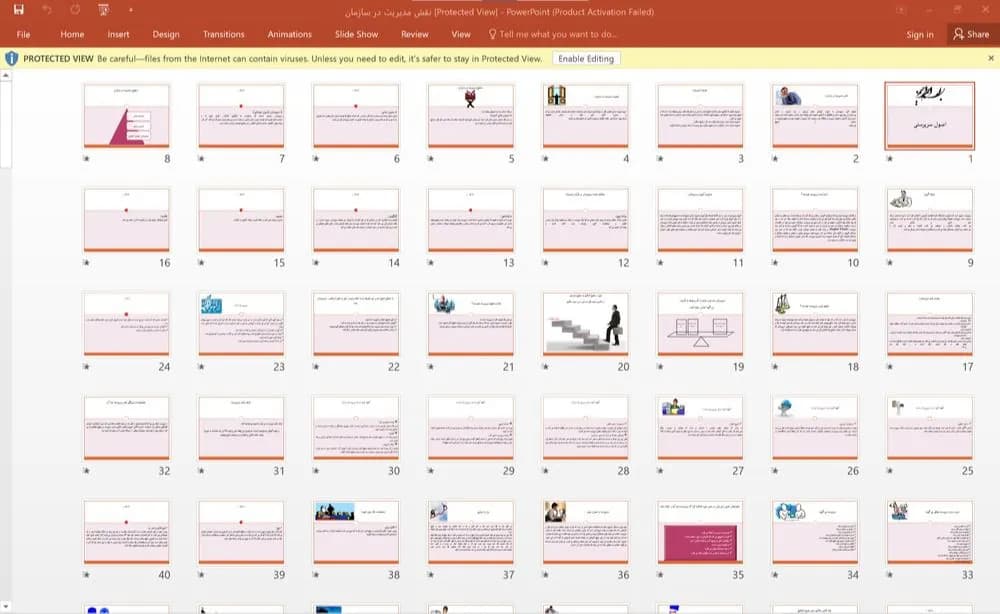
Task: Open the File menu
Action: [x=24, y=34]
